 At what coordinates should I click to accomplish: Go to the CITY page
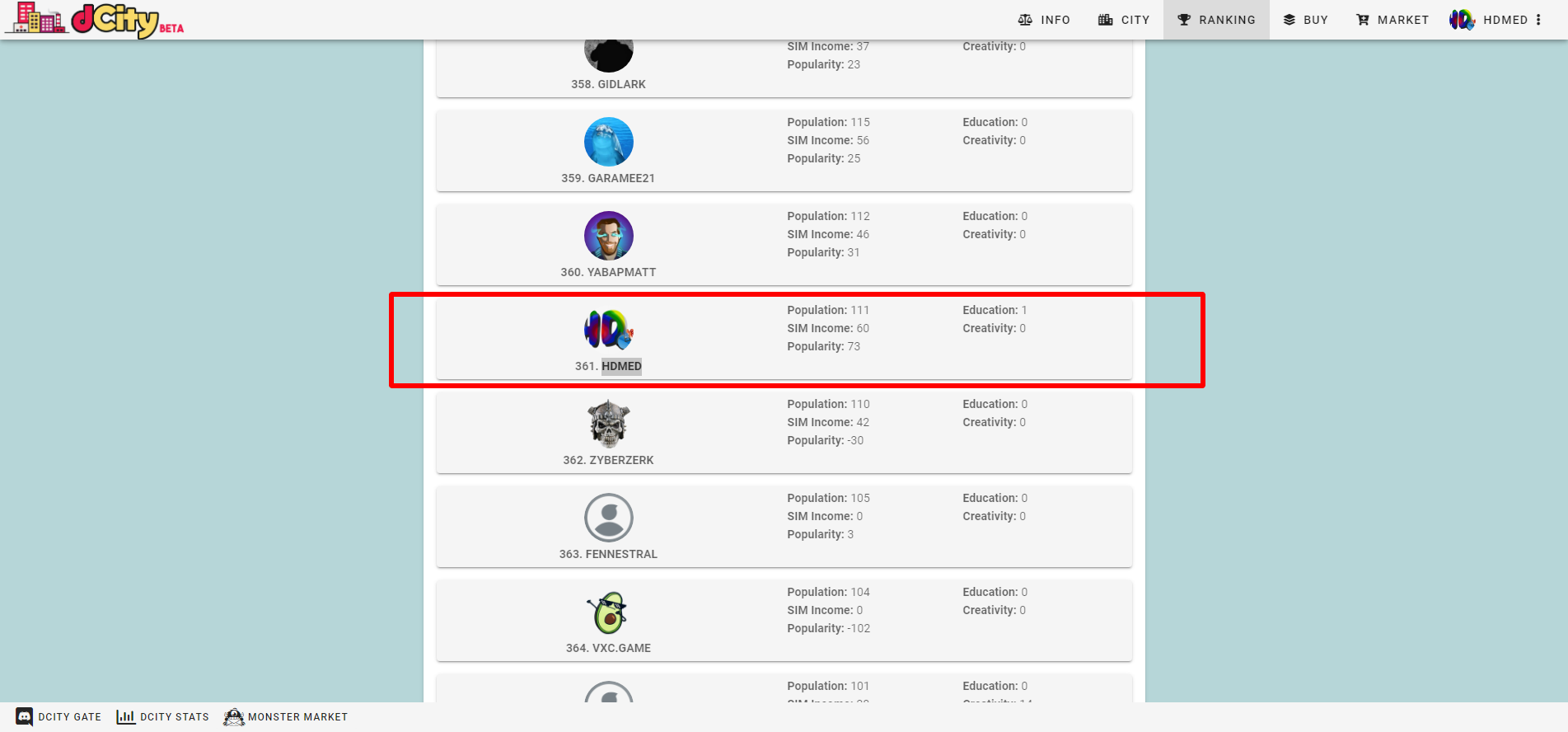click(x=1124, y=20)
